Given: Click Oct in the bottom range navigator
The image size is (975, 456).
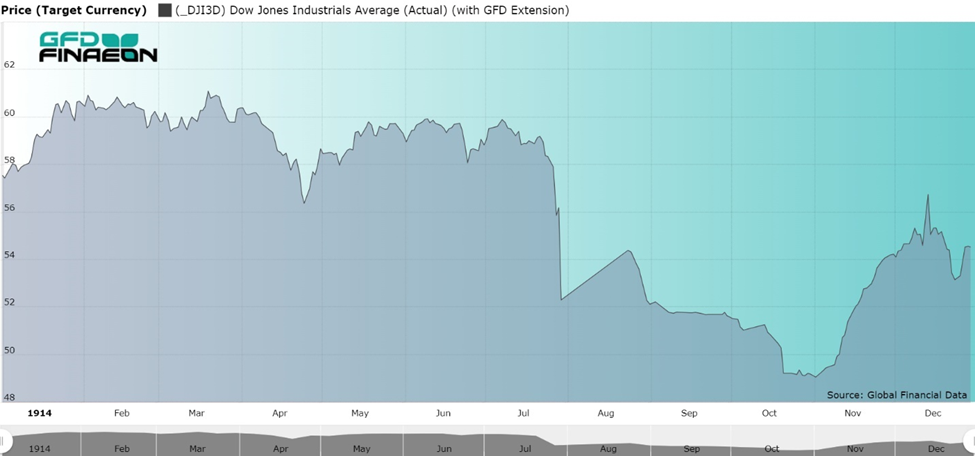Looking at the screenshot, I should (x=772, y=449).
